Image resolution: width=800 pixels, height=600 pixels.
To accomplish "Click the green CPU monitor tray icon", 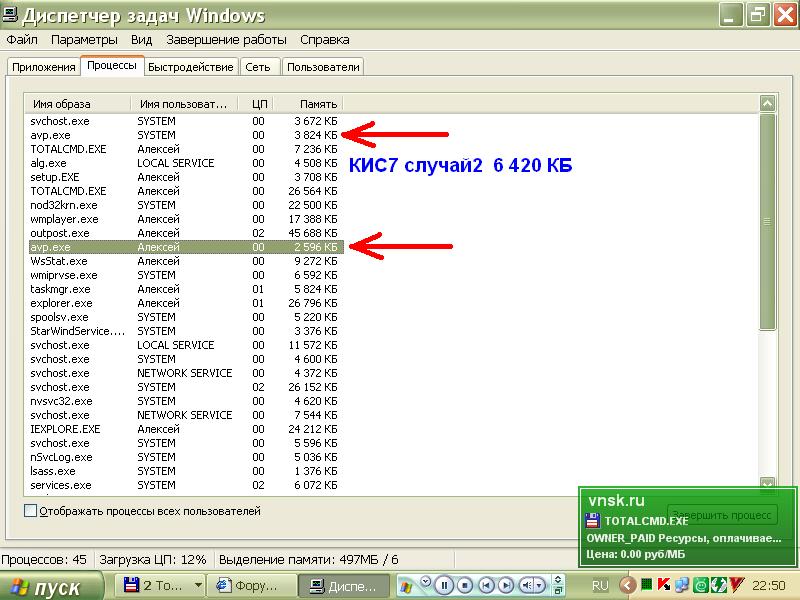I will 647,585.
